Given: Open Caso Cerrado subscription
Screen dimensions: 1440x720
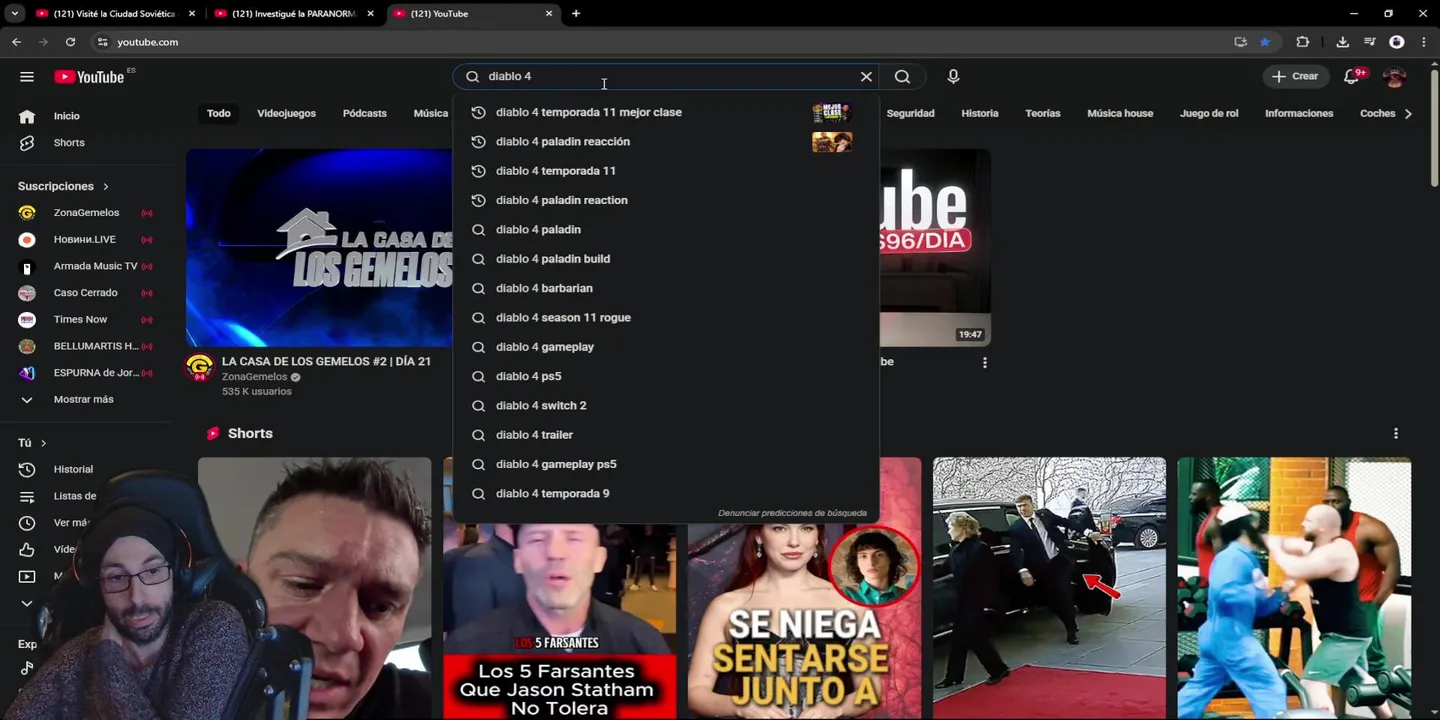Looking at the screenshot, I should pyautogui.click(x=88, y=293).
